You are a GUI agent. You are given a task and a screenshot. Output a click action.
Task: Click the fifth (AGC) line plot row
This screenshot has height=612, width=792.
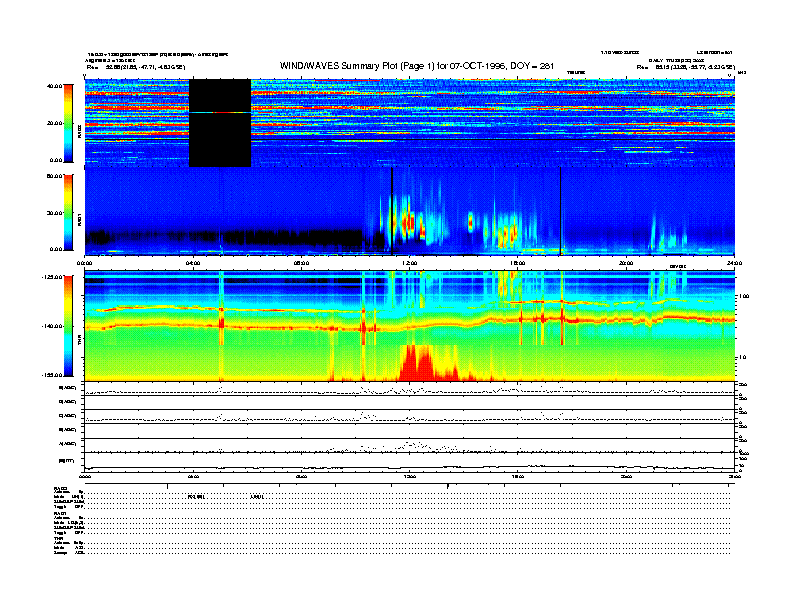[409, 445]
